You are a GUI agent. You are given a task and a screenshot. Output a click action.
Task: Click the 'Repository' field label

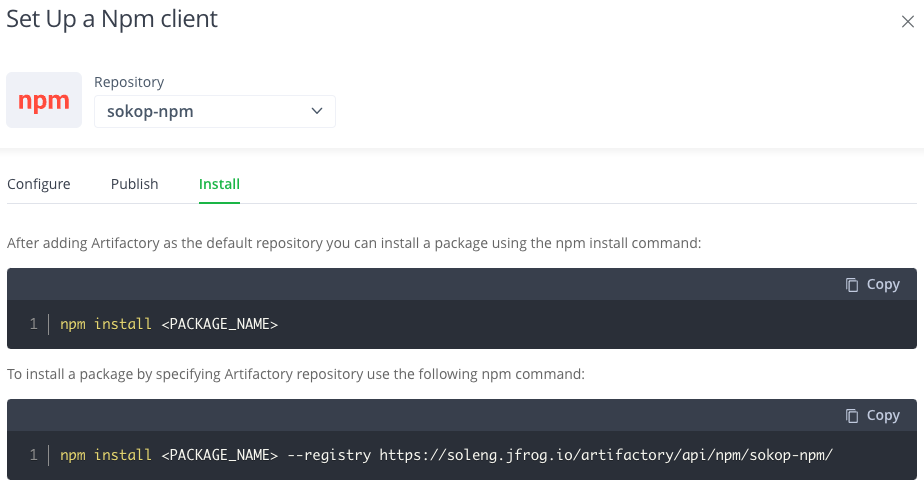click(x=129, y=82)
